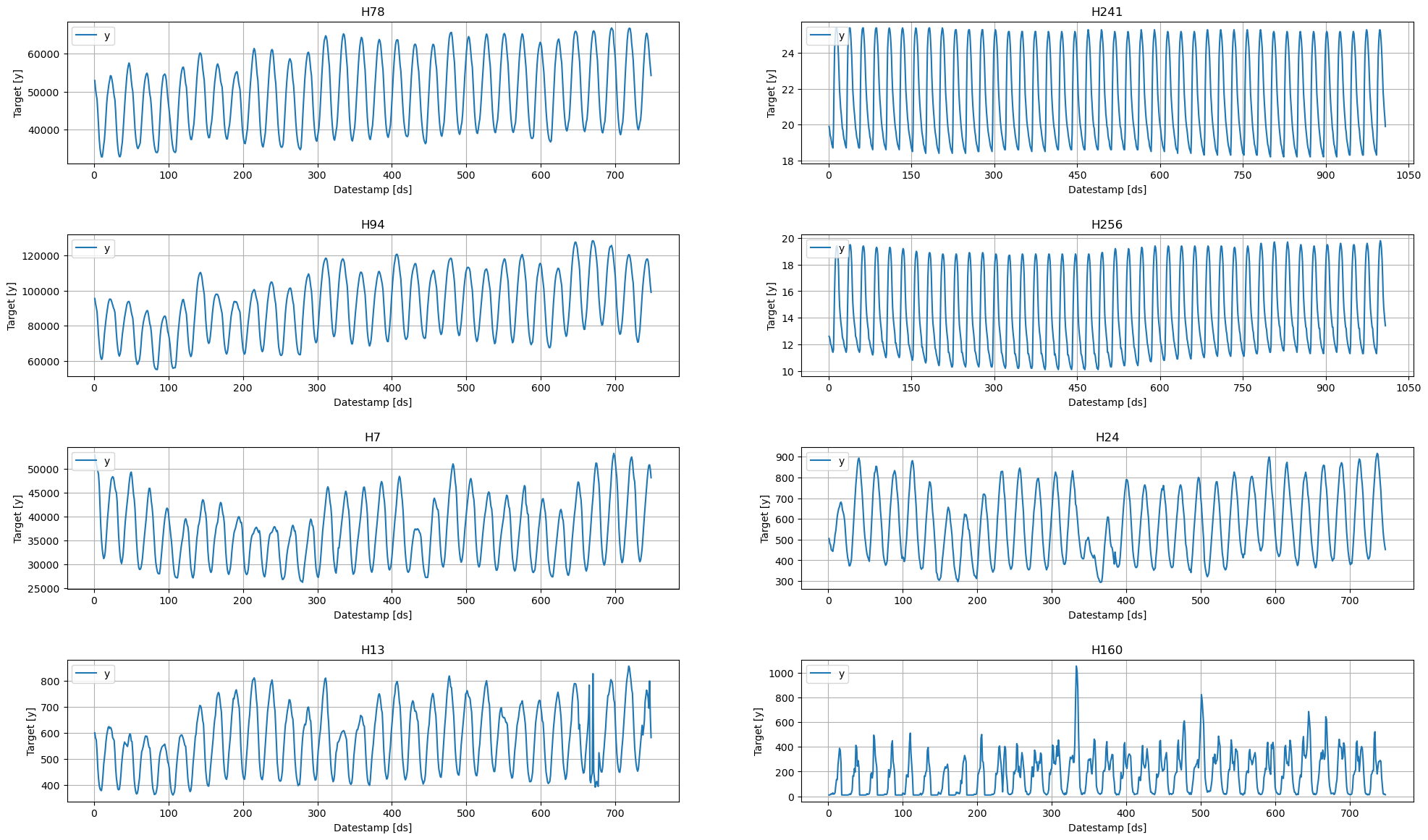Select the 'y' legend in H7 plot
This screenshot has height=840, width=1428.
click(x=93, y=461)
